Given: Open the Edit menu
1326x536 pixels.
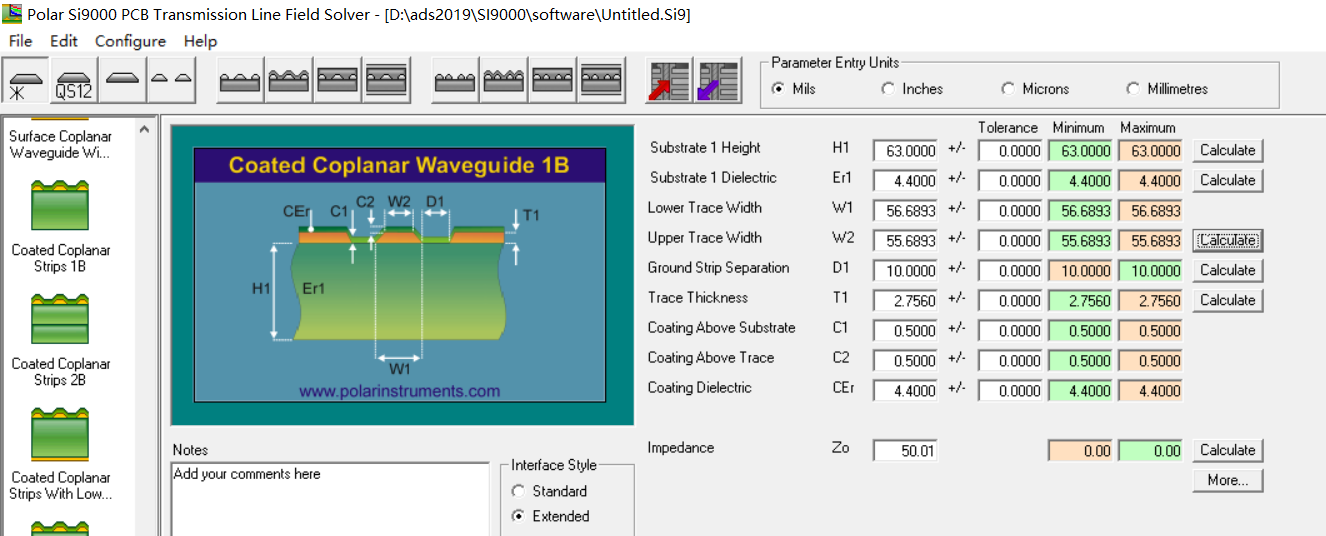Looking at the screenshot, I should [64, 41].
